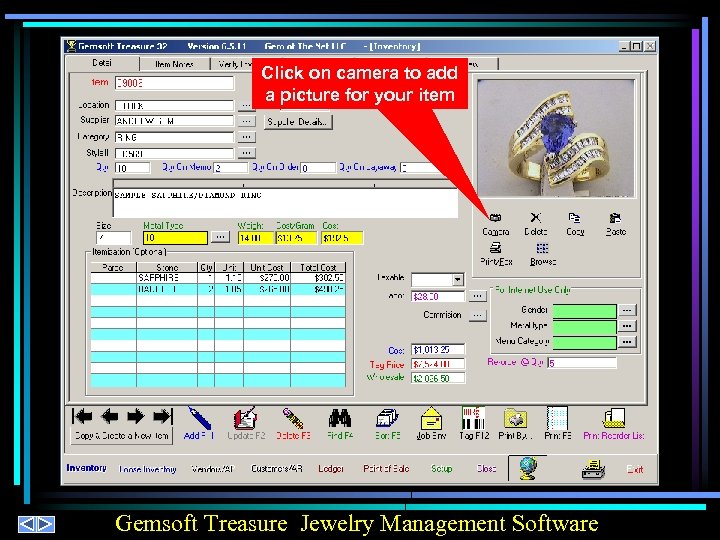Click the Supplier Details button
The image size is (720, 540).
coord(298,122)
